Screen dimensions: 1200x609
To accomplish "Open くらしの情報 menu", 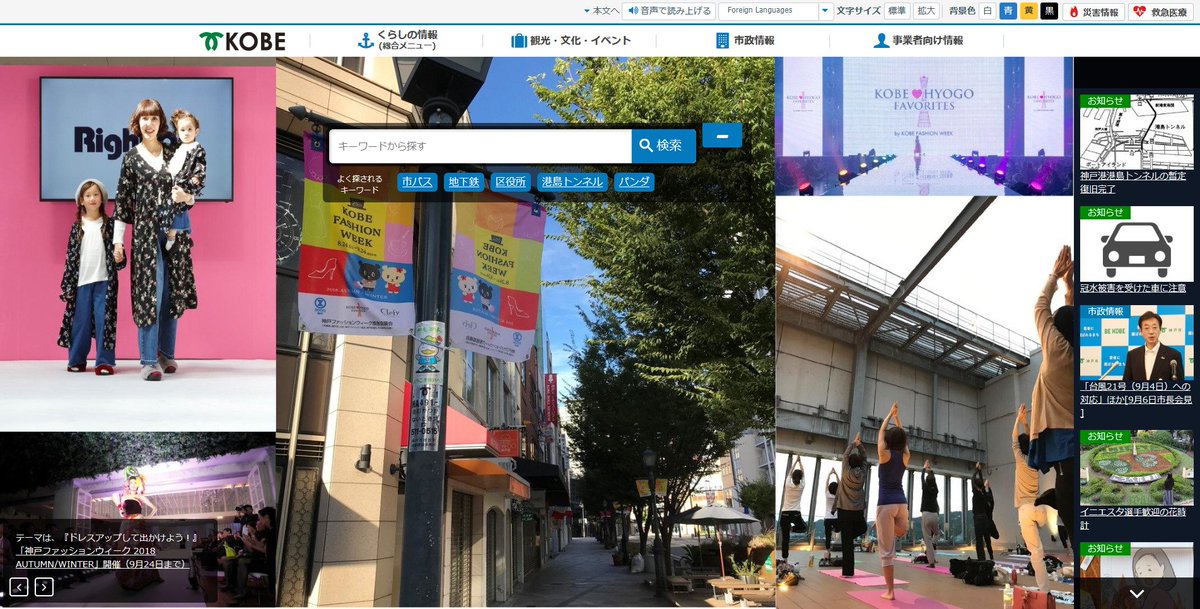I will pos(397,40).
